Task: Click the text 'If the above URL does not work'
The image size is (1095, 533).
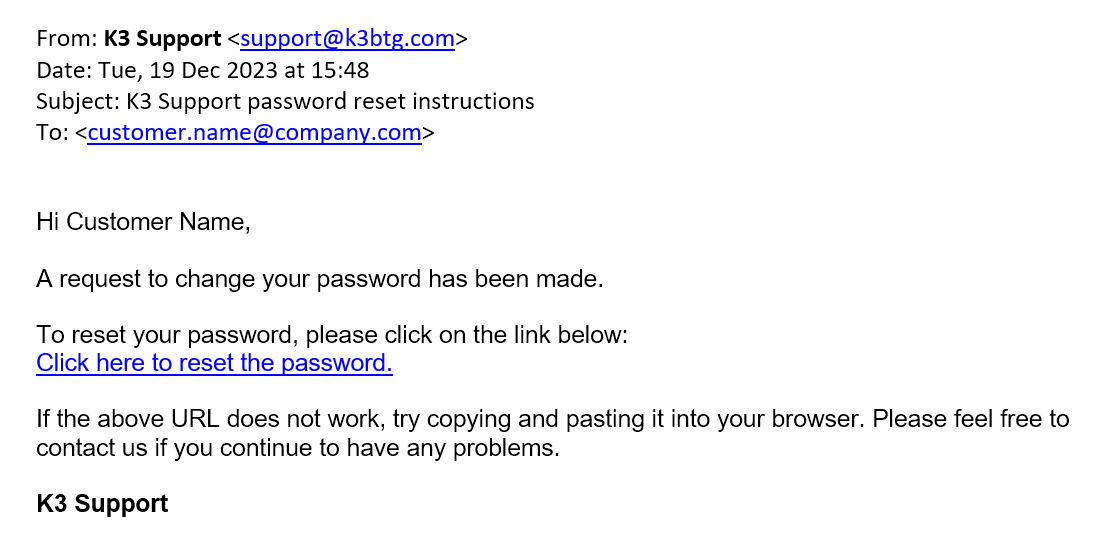Action: 211,419
